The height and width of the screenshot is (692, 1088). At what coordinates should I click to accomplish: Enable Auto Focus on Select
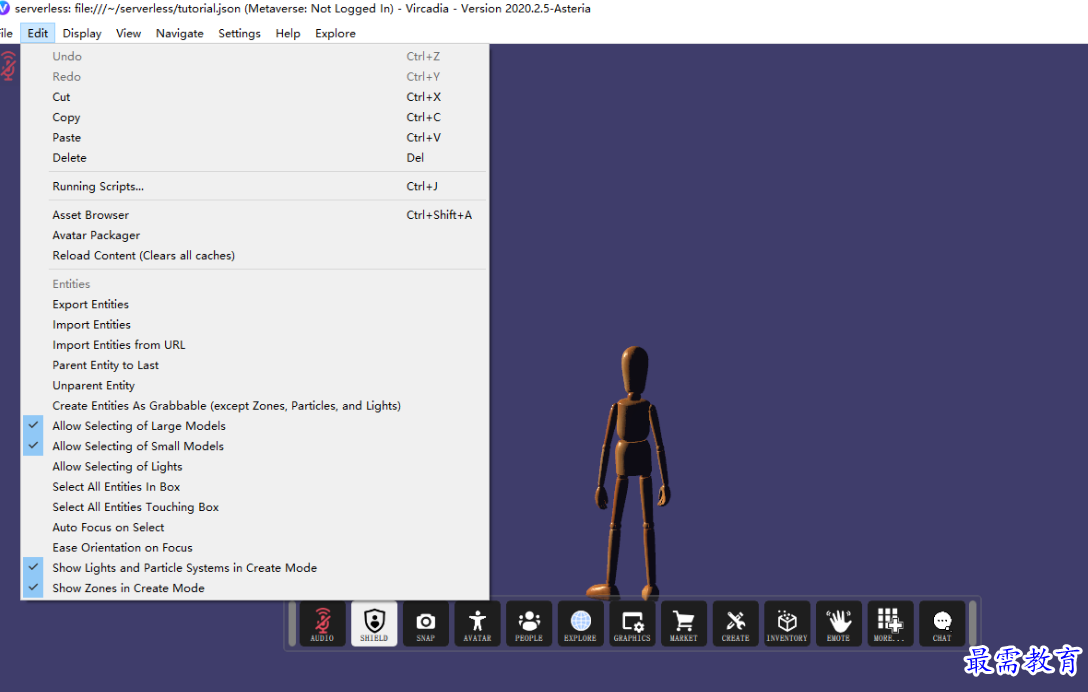click(x=255, y=527)
